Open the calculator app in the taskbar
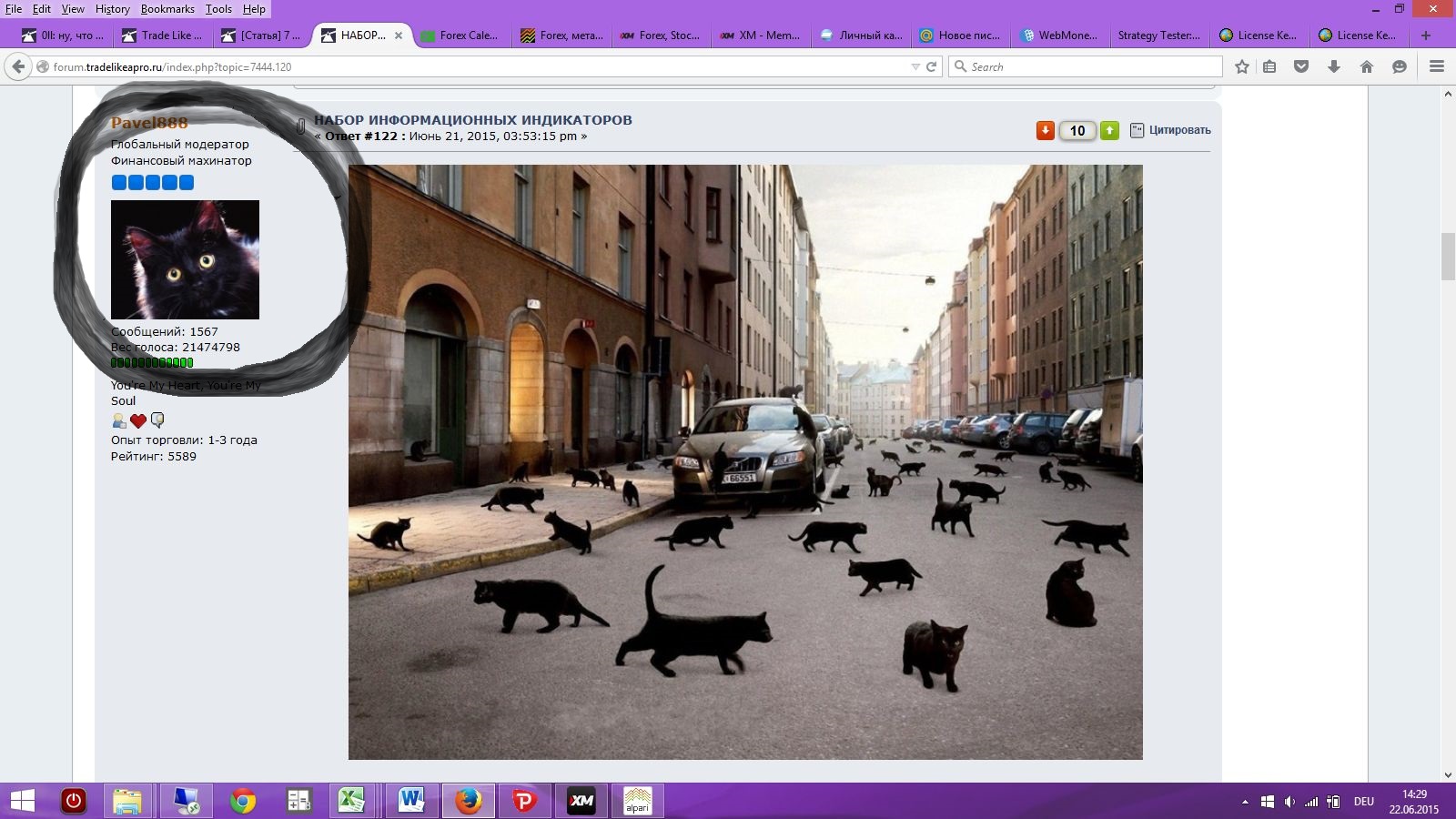 pos(299,801)
